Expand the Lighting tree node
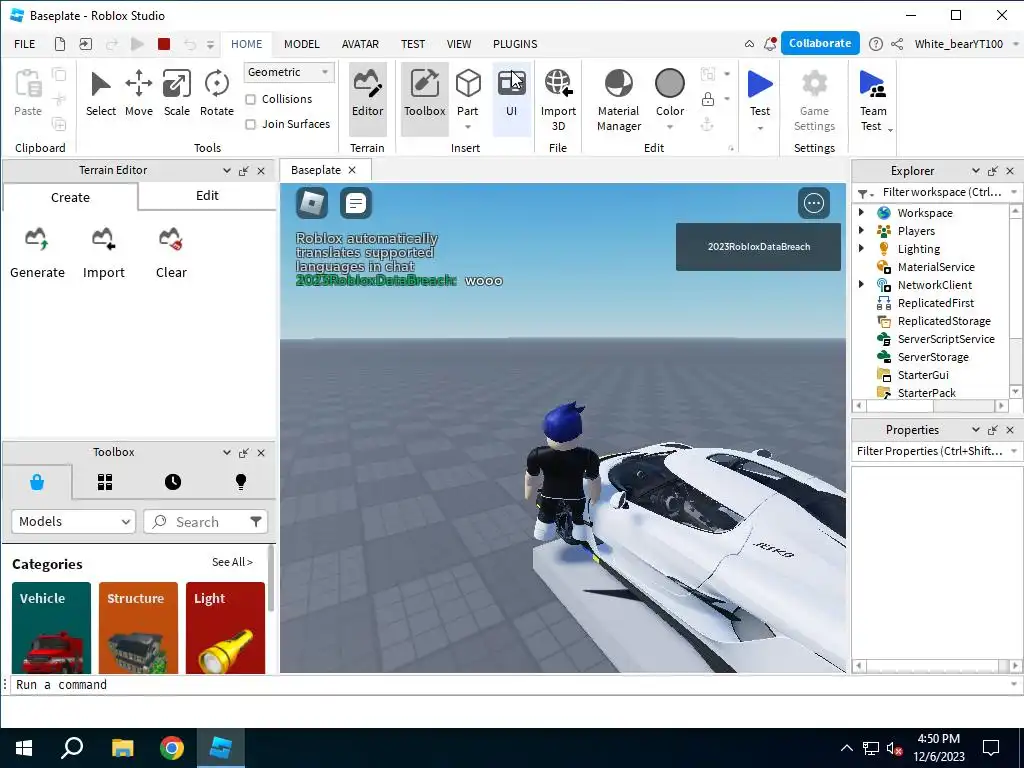1024x768 pixels. point(861,248)
